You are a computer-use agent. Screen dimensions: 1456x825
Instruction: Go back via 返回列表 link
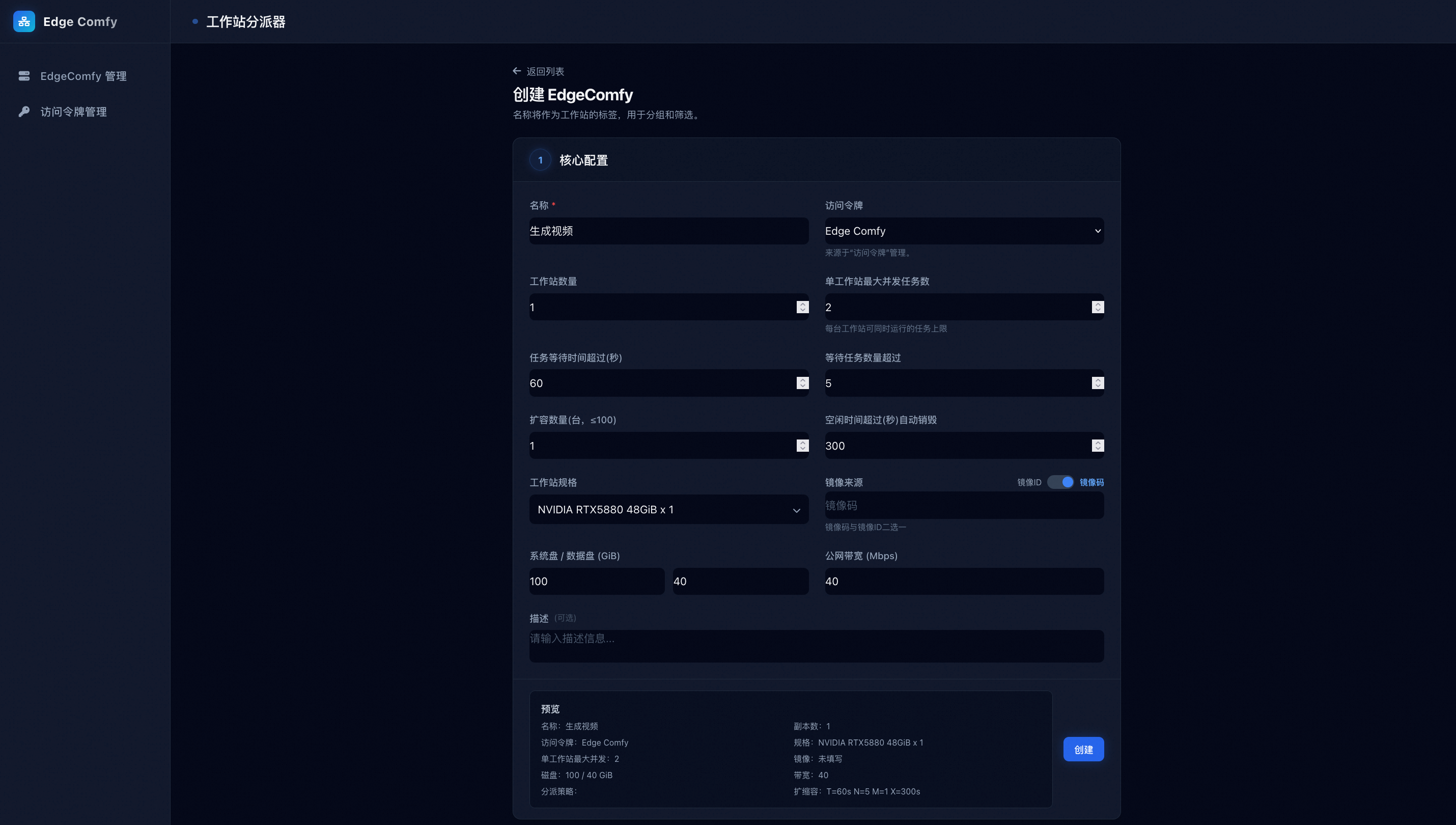tap(545, 71)
